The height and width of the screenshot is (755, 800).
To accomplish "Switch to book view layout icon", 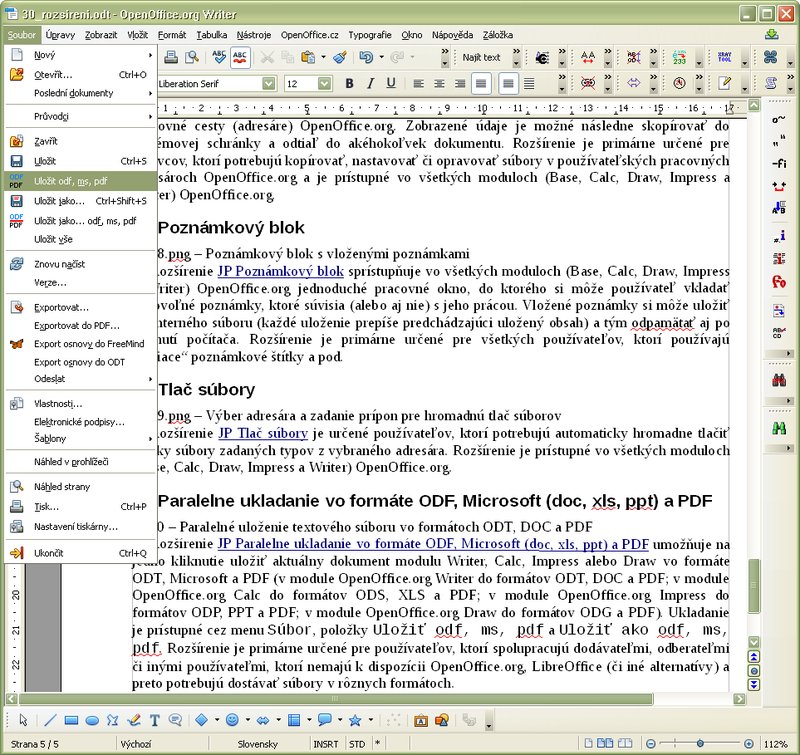I will click(x=625, y=743).
